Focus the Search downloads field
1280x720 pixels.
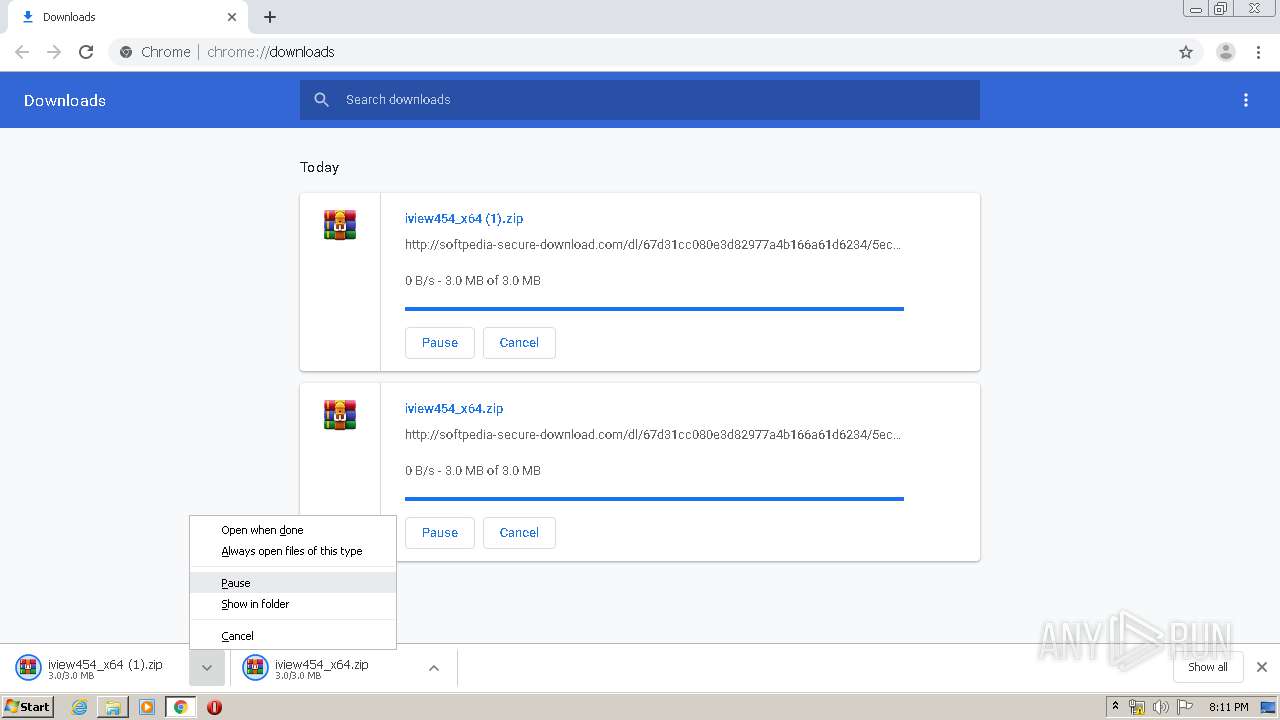tap(640, 100)
